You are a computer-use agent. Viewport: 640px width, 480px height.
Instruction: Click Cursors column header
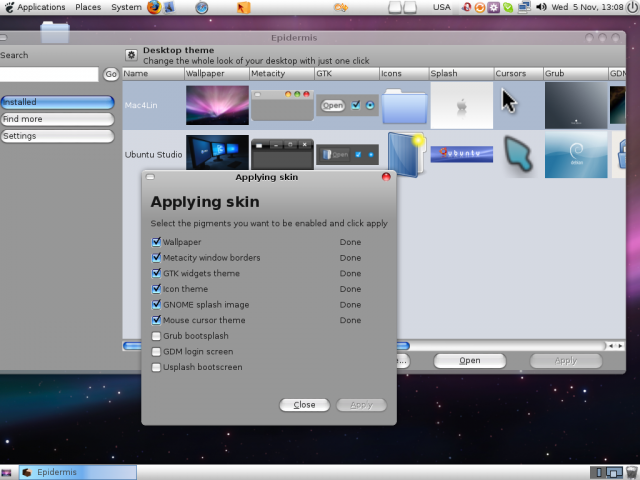(518, 73)
